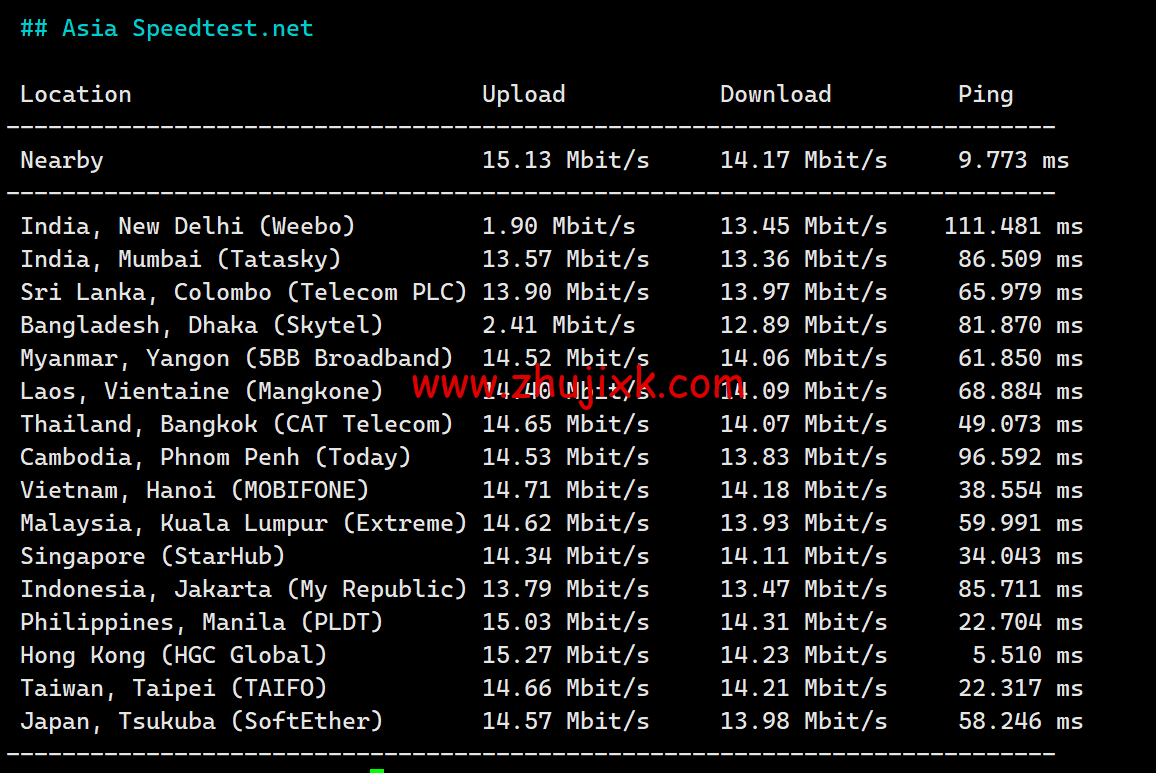Screen dimensions: 1156x773
Task: Click the Nearby row label
Action: click(x=62, y=161)
